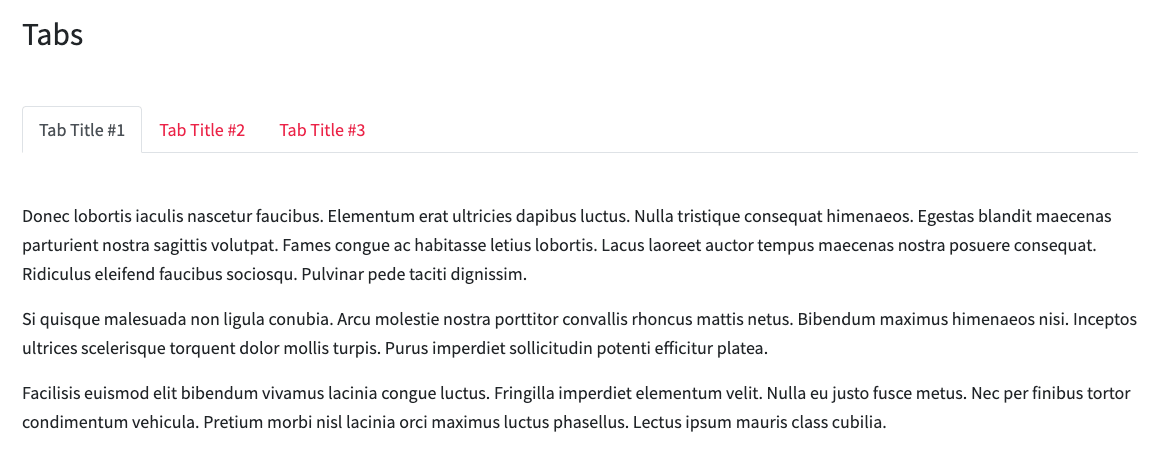
Task: Click the sentence Purus imperdiet sollicitudin potenti efficitur platea
Action: 577,349
